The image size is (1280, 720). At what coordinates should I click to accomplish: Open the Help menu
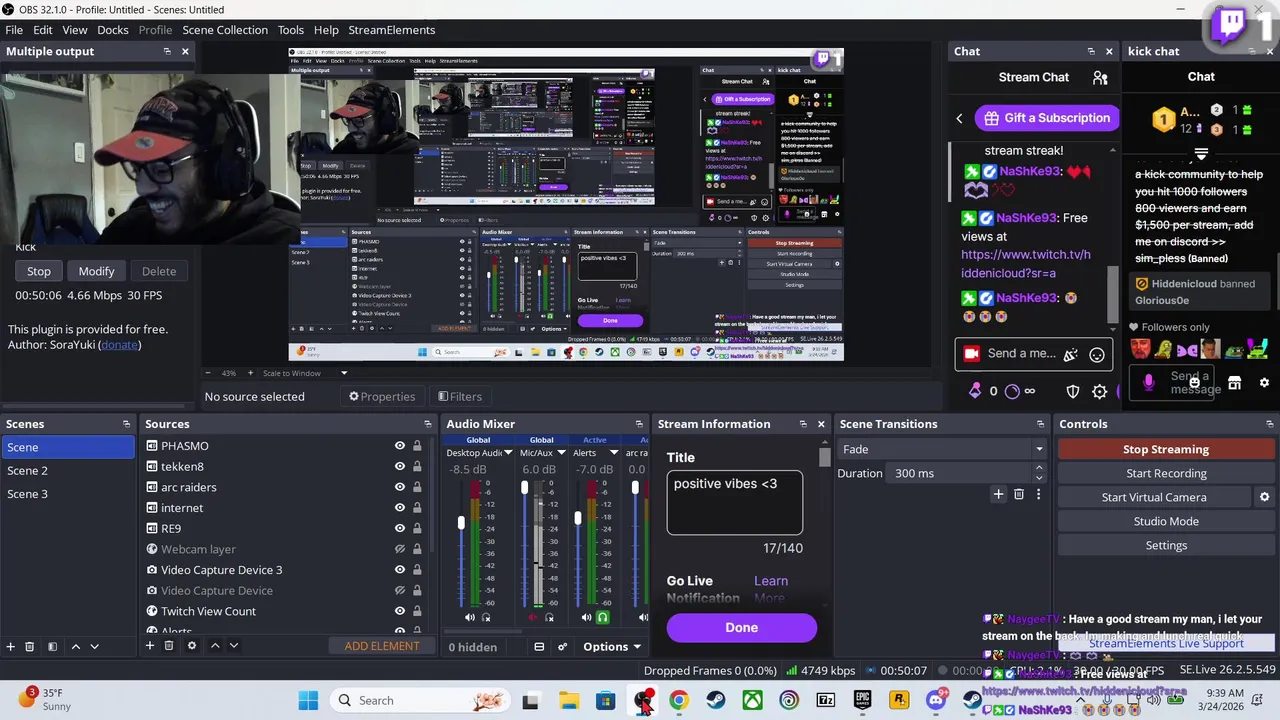click(326, 30)
